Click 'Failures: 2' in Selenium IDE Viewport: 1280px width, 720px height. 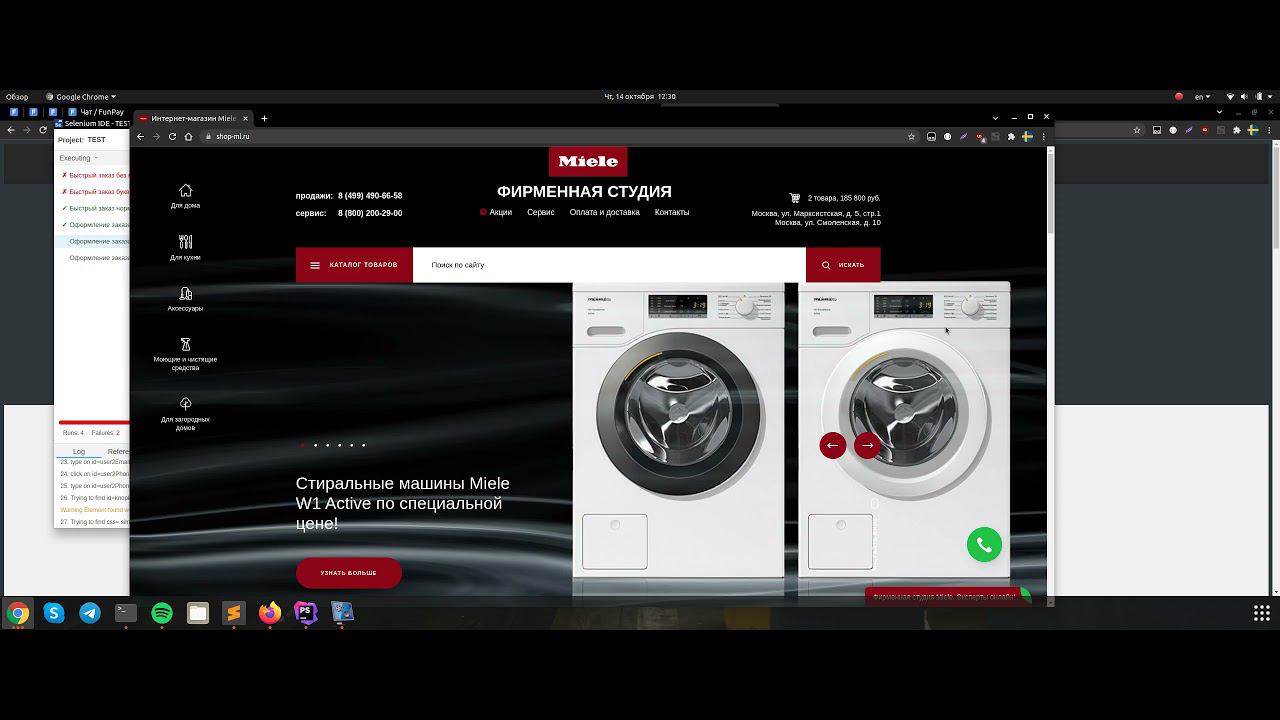(106, 433)
